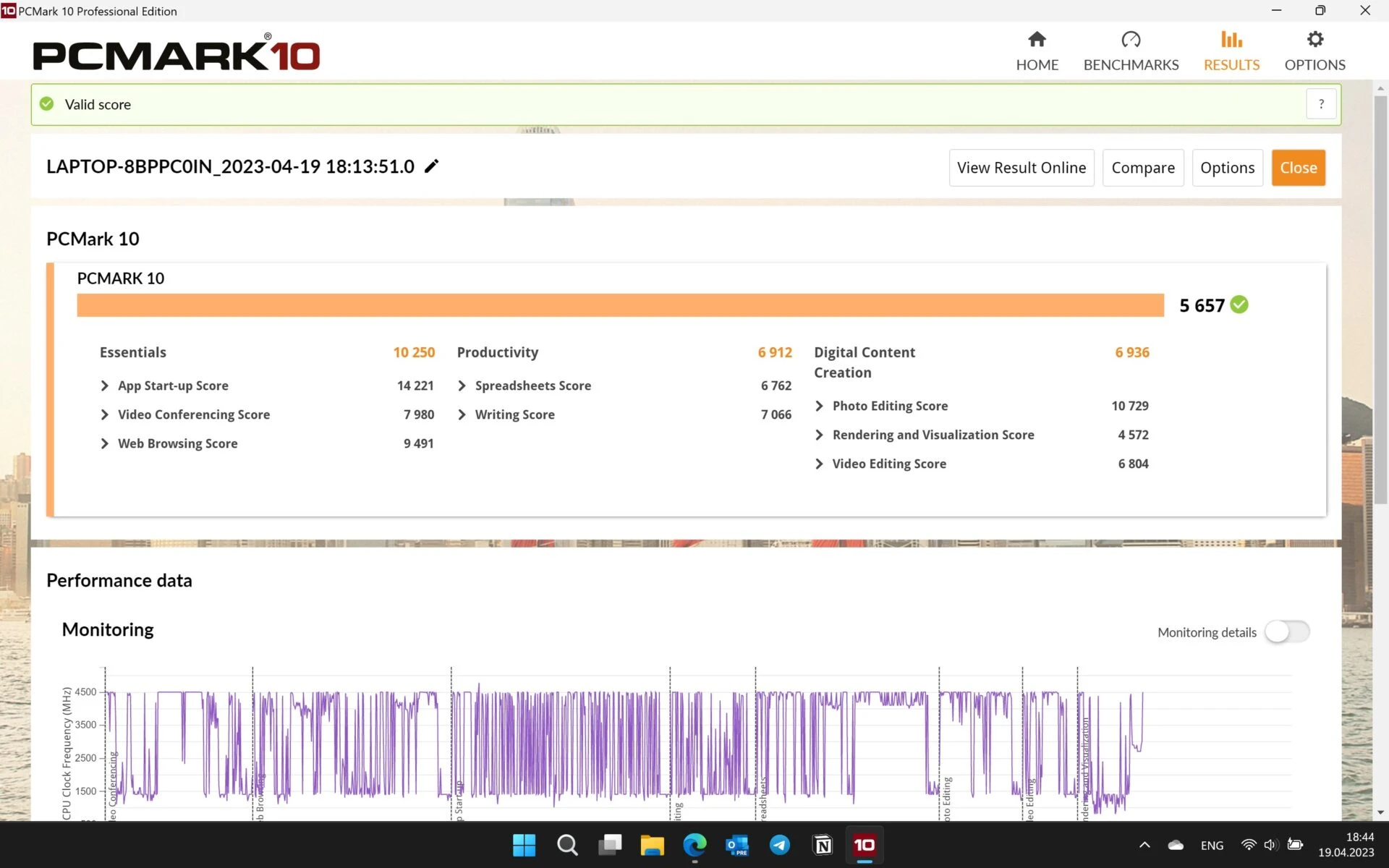Open the Home section
The width and height of the screenshot is (1389, 868).
tap(1037, 51)
